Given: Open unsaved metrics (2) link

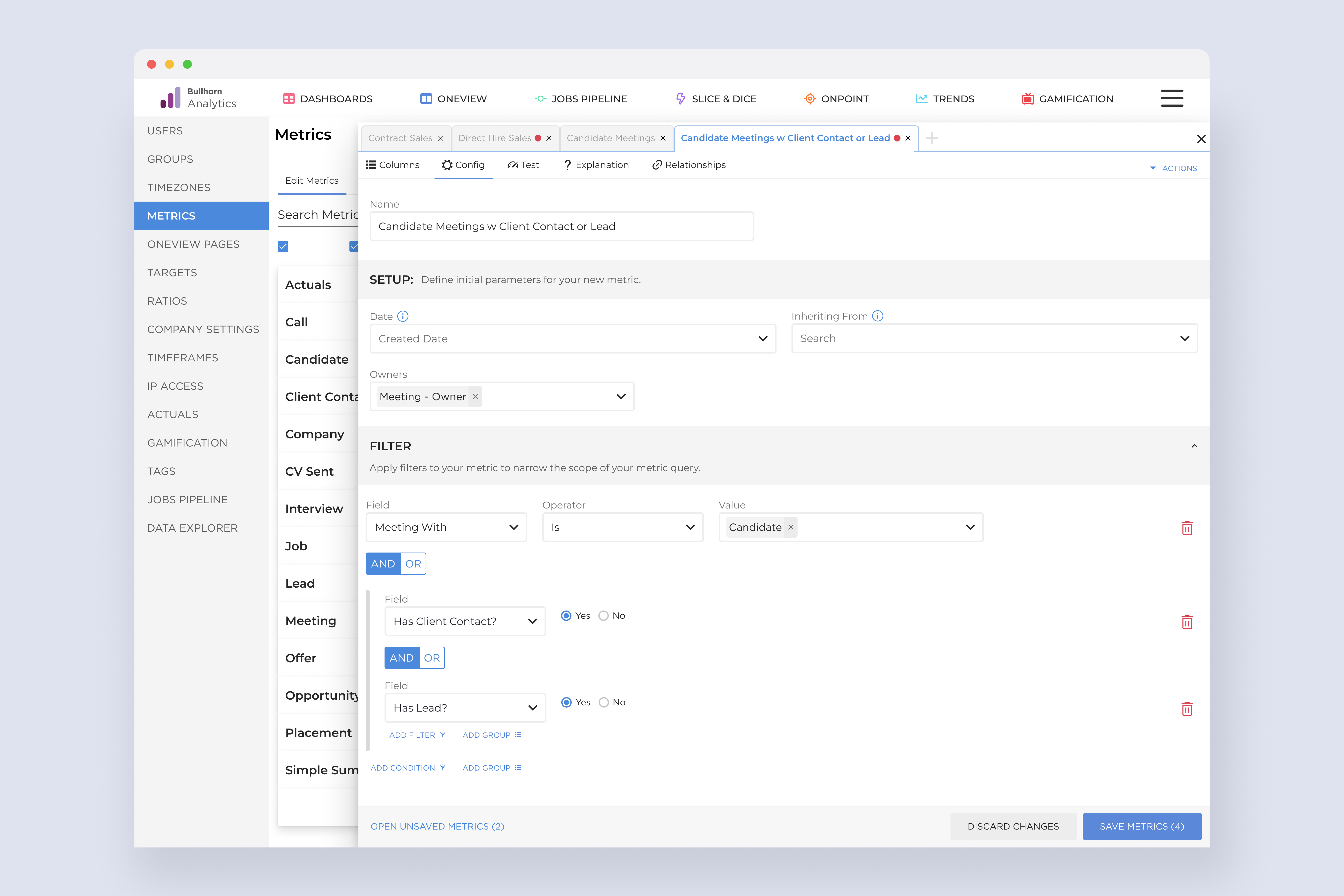Looking at the screenshot, I should tap(437, 826).
